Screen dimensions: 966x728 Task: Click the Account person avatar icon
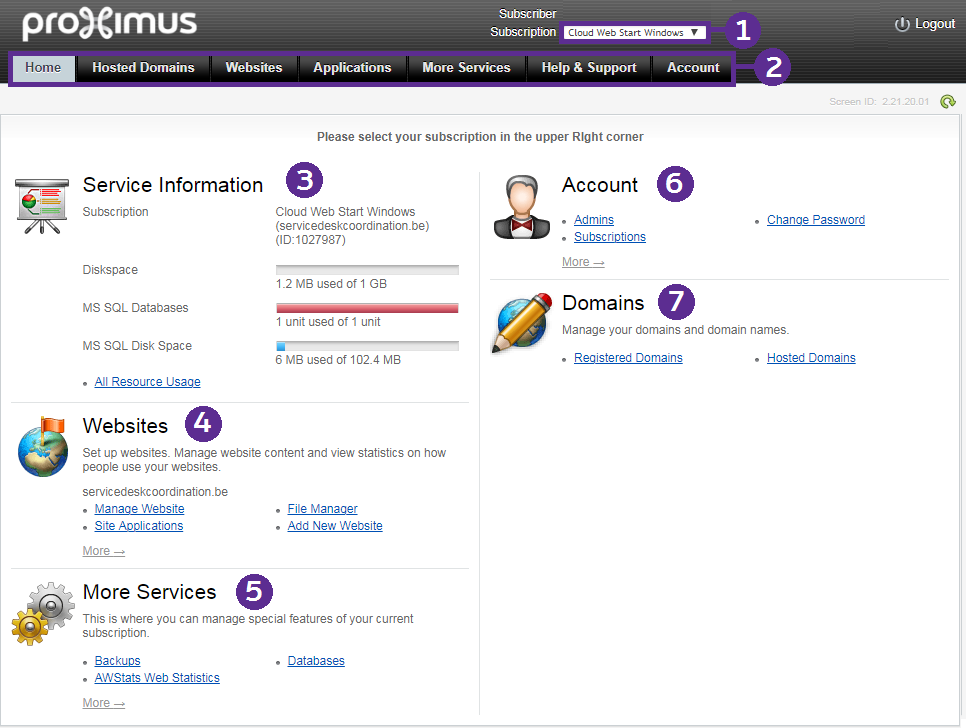click(522, 207)
